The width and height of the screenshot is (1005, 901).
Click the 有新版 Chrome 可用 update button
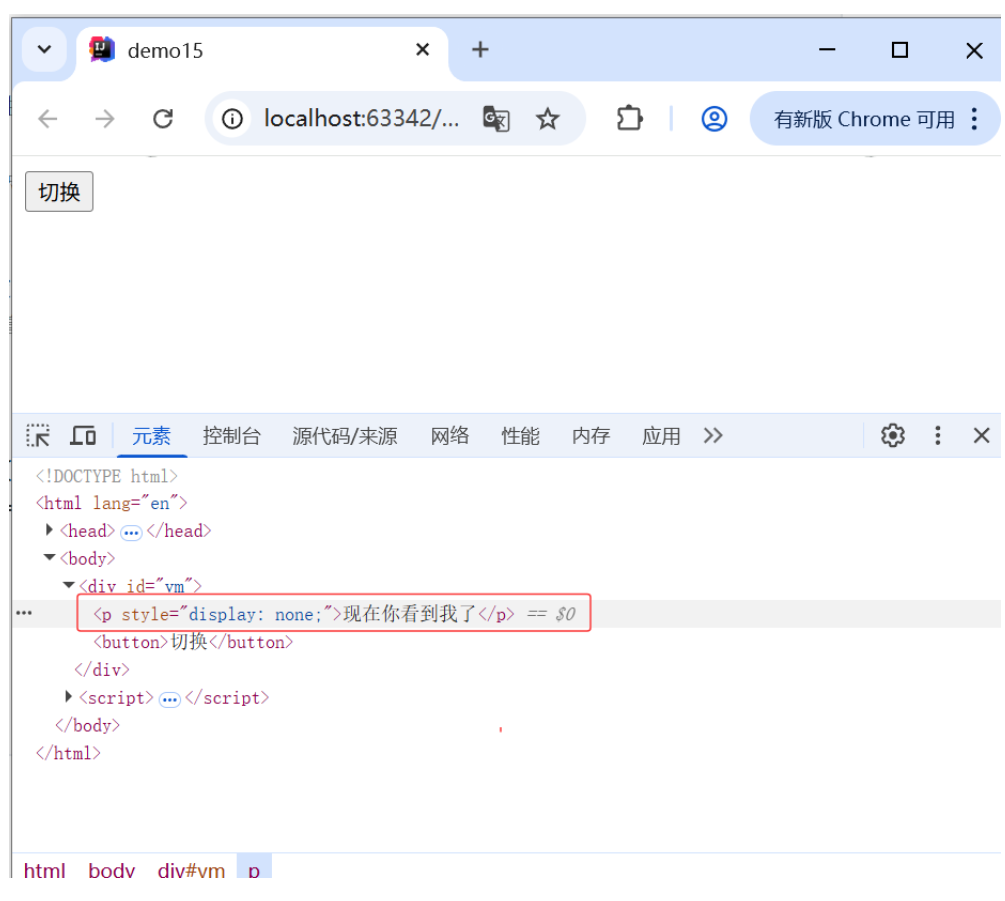[x=863, y=119]
